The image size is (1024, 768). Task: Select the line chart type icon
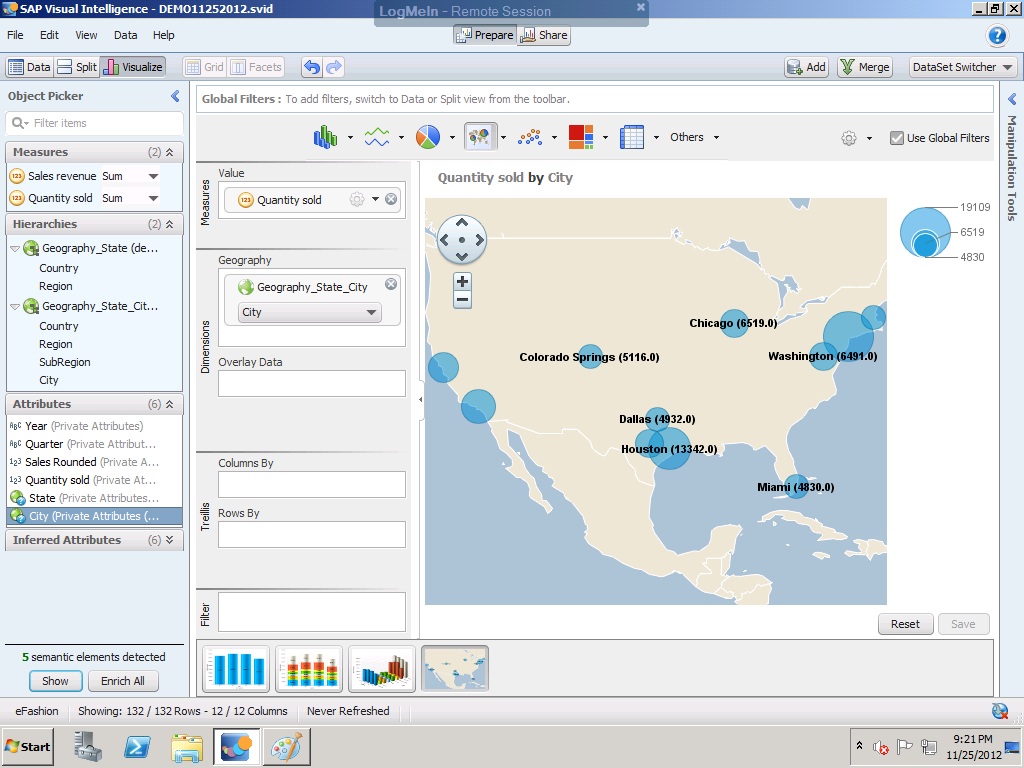tap(377, 137)
